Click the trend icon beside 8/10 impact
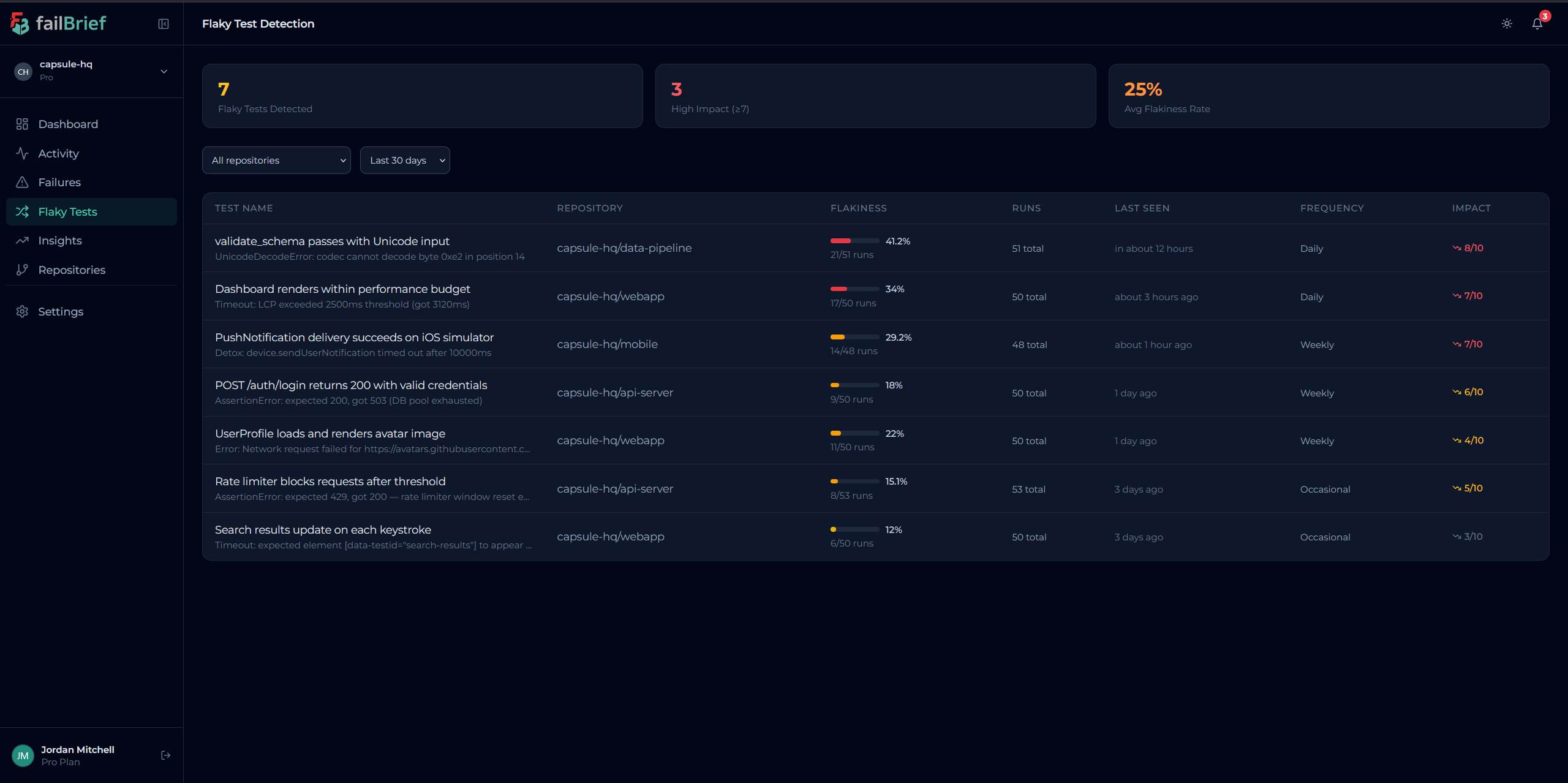Viewport: 1568px width, 783px height. click(x=1457, y=248)
